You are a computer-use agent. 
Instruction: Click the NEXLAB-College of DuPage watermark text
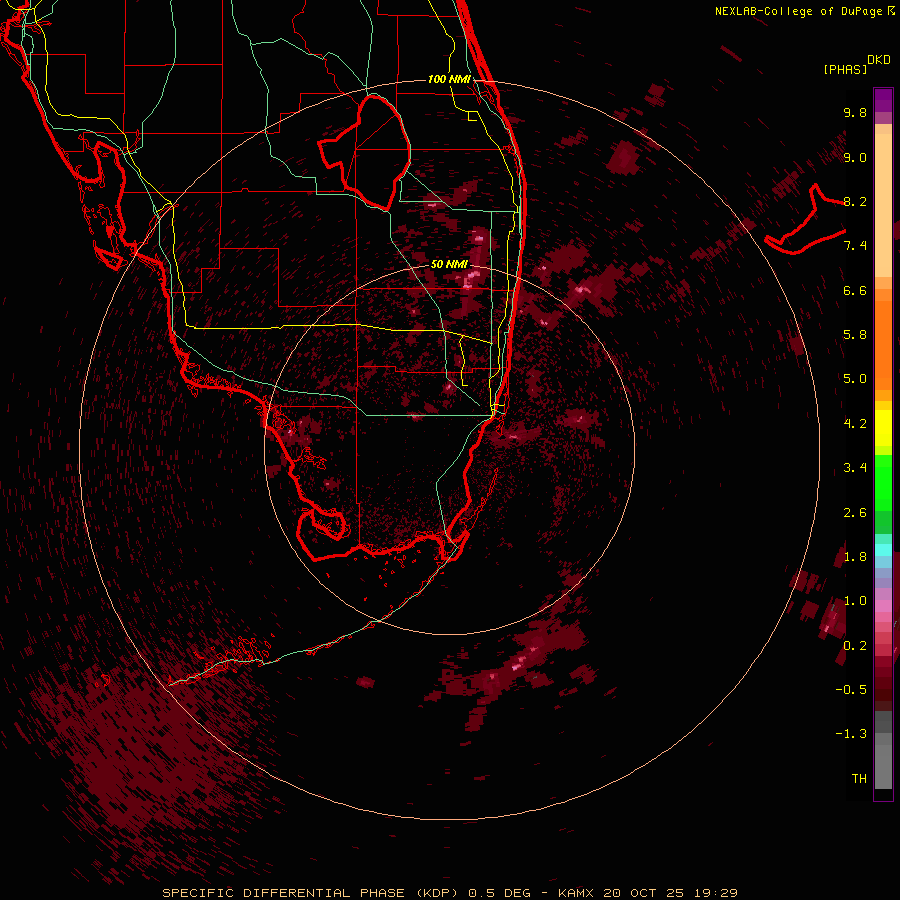804,11
